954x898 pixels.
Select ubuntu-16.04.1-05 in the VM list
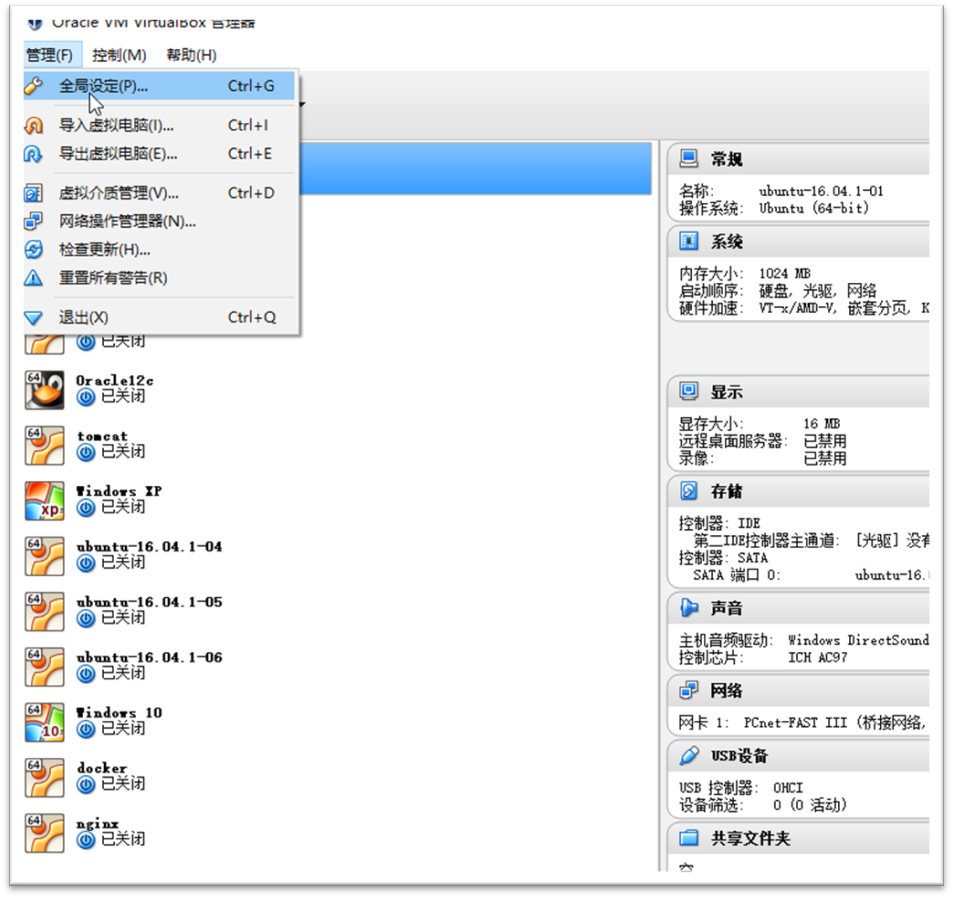[149, 602]
